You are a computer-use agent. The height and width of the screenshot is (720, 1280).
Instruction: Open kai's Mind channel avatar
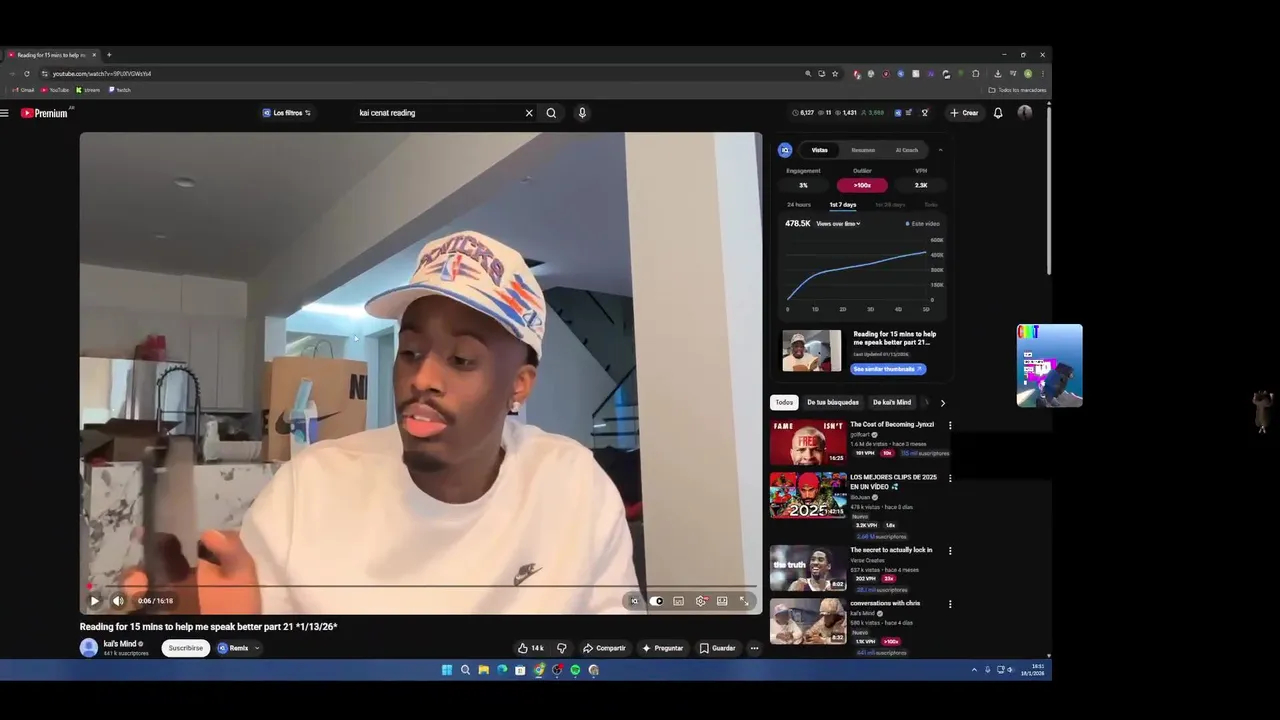click(x=89, y=648)
